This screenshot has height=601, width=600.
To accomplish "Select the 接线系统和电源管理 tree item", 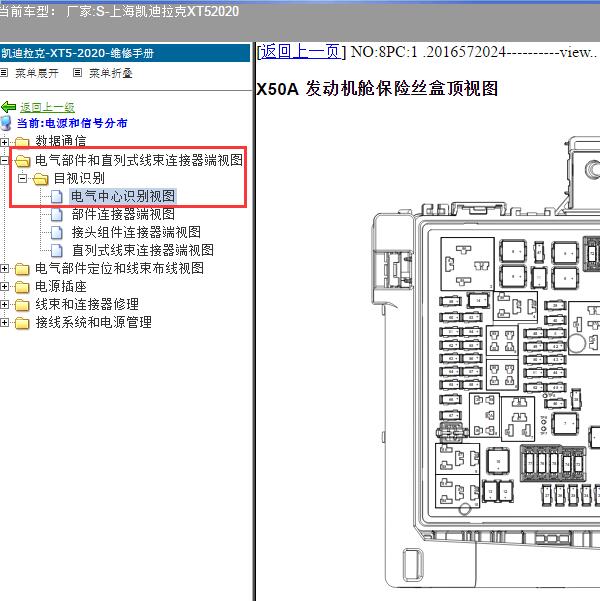I will [x=93, y=322].
